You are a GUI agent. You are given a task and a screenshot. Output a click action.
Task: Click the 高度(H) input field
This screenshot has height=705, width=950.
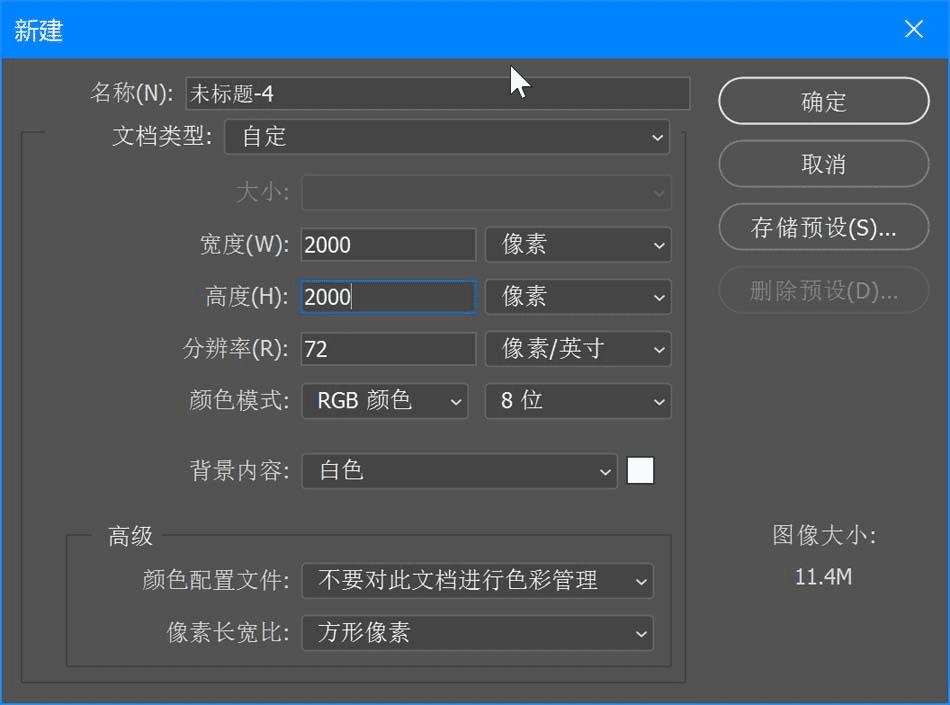pyautogui.click(x=388, y=297)
